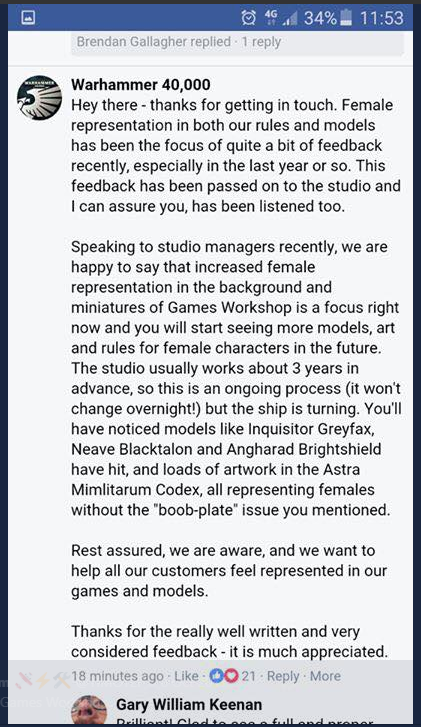Tap the 18 minutes ago timestamp

pyautogui.click(x=117, y=676)
